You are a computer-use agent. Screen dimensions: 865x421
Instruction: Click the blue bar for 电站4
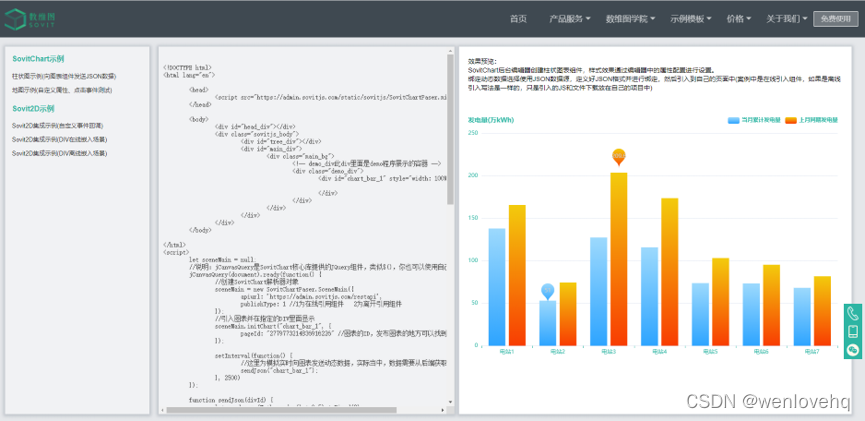click(x=649, y=296)
